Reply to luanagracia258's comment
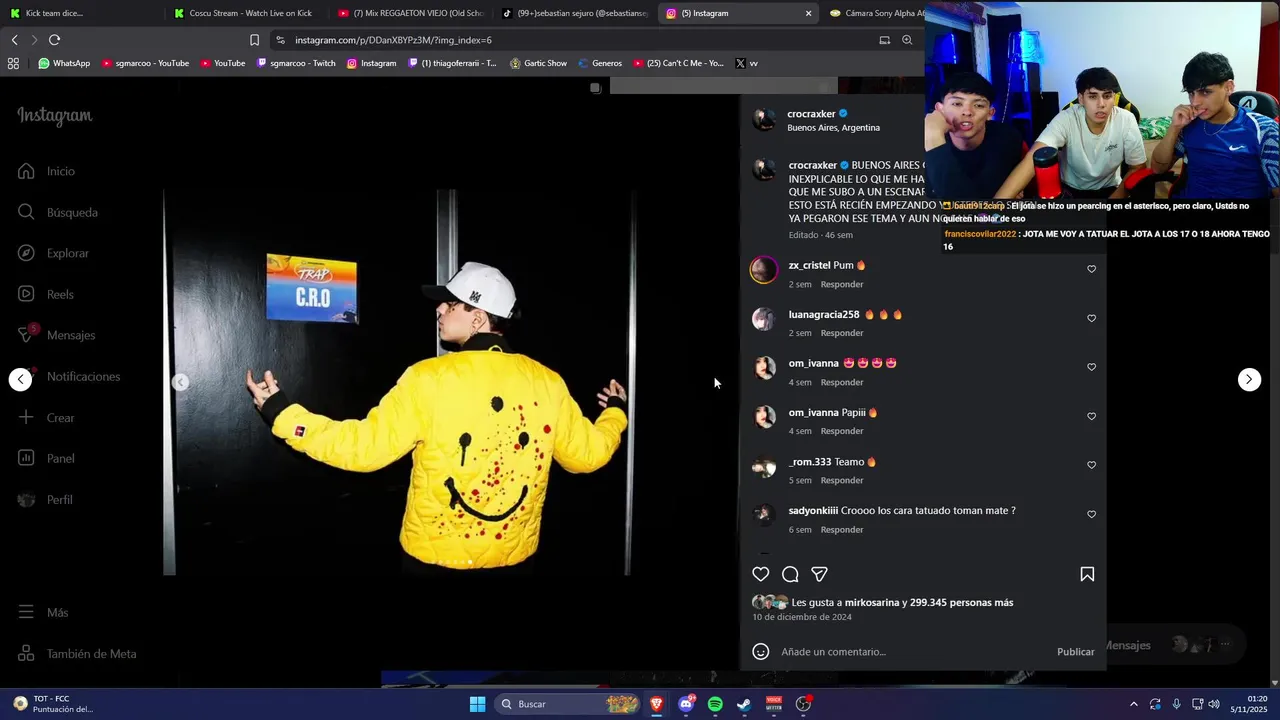This screenshot has height=720, width=1280. tap(842, 333)
